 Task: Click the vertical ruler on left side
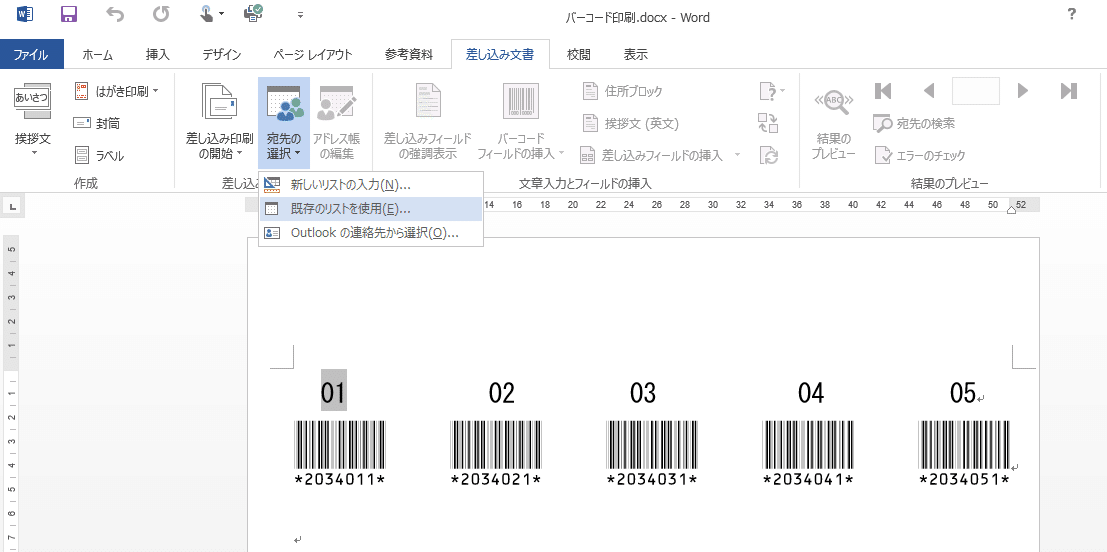[11, 394]
